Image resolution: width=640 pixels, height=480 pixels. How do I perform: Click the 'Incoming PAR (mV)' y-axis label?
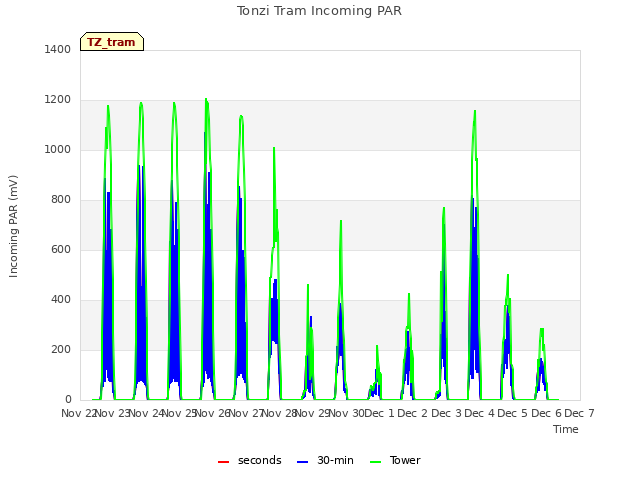click(13, 226)
